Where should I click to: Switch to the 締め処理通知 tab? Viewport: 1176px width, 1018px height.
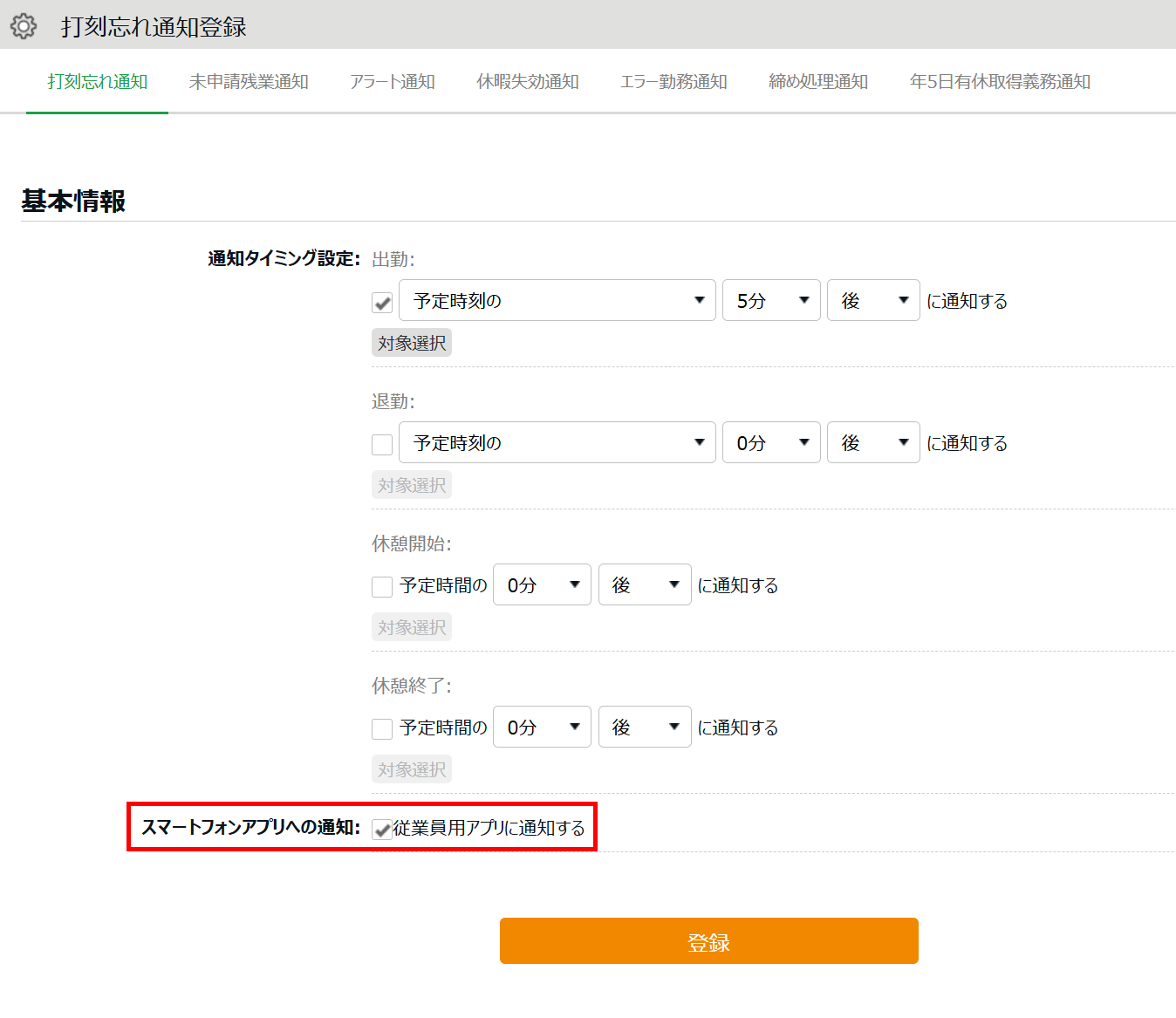(818, 81)
